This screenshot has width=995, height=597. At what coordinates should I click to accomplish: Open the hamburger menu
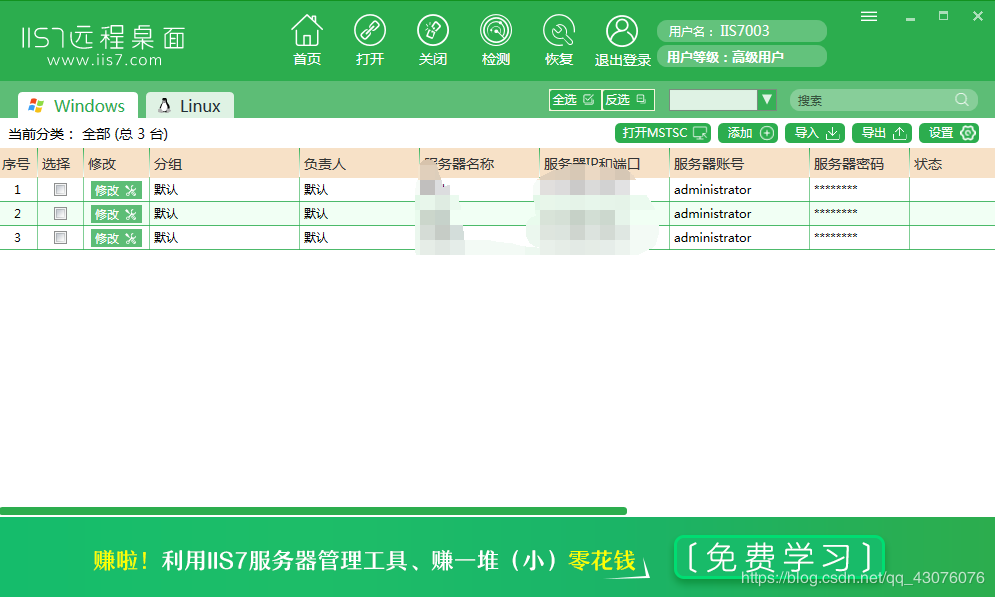[868, 16]
